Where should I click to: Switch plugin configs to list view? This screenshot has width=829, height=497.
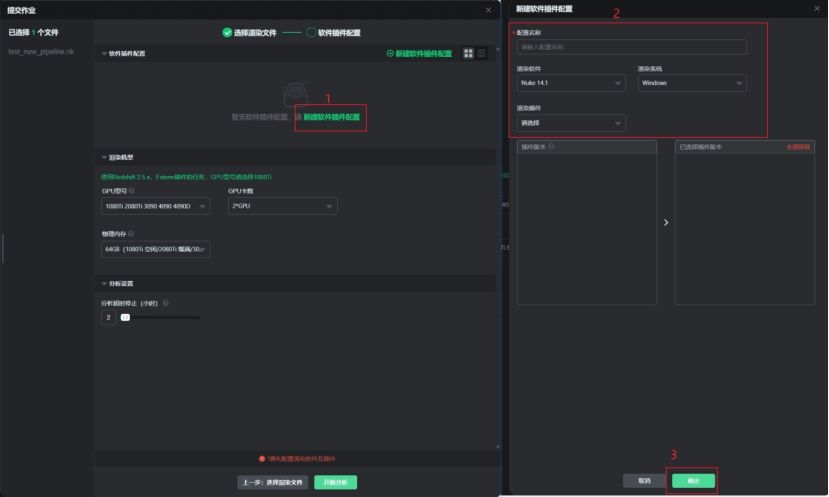[482, 53]
